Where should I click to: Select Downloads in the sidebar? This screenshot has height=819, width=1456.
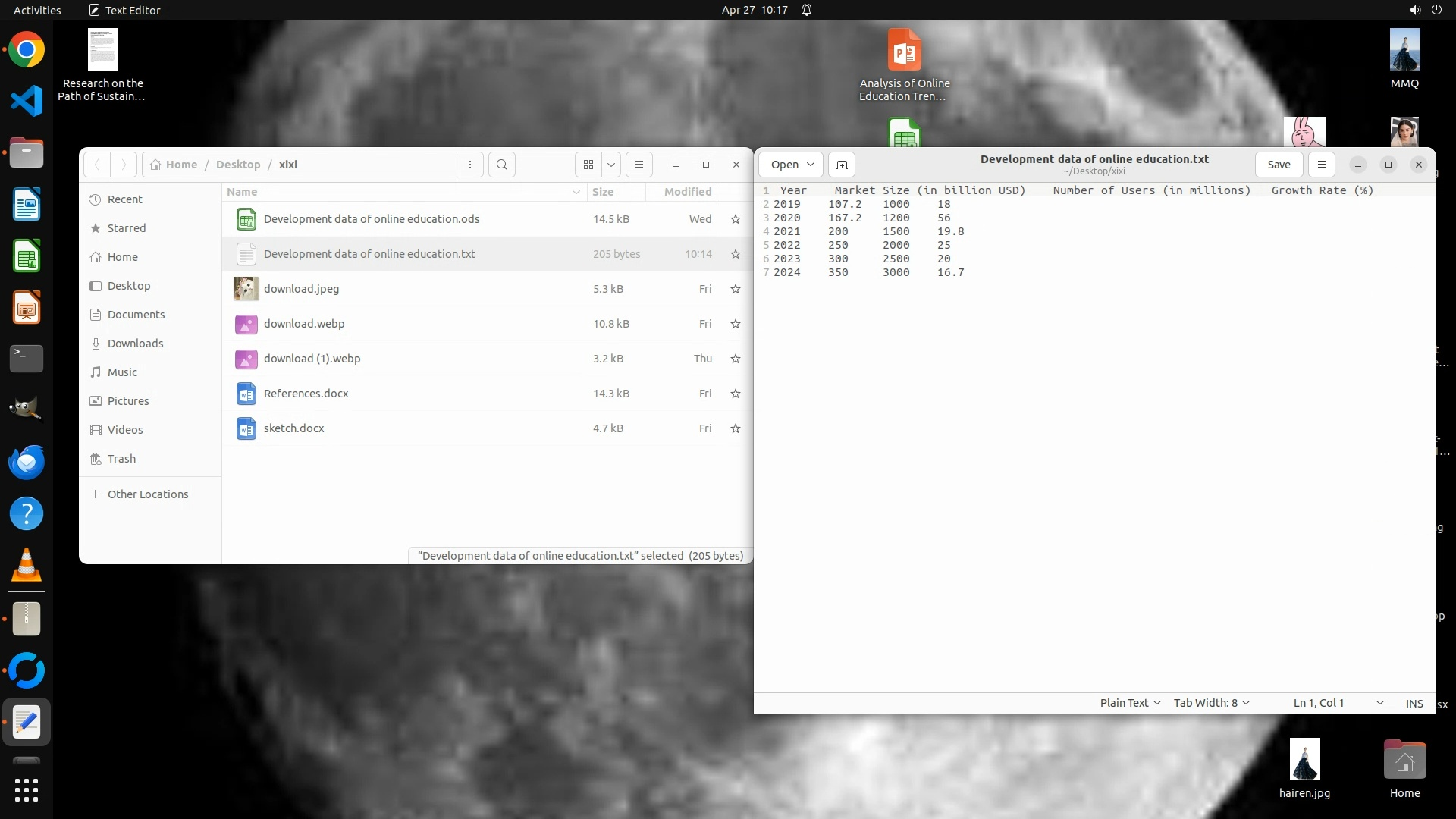click(x=135, y=344)
